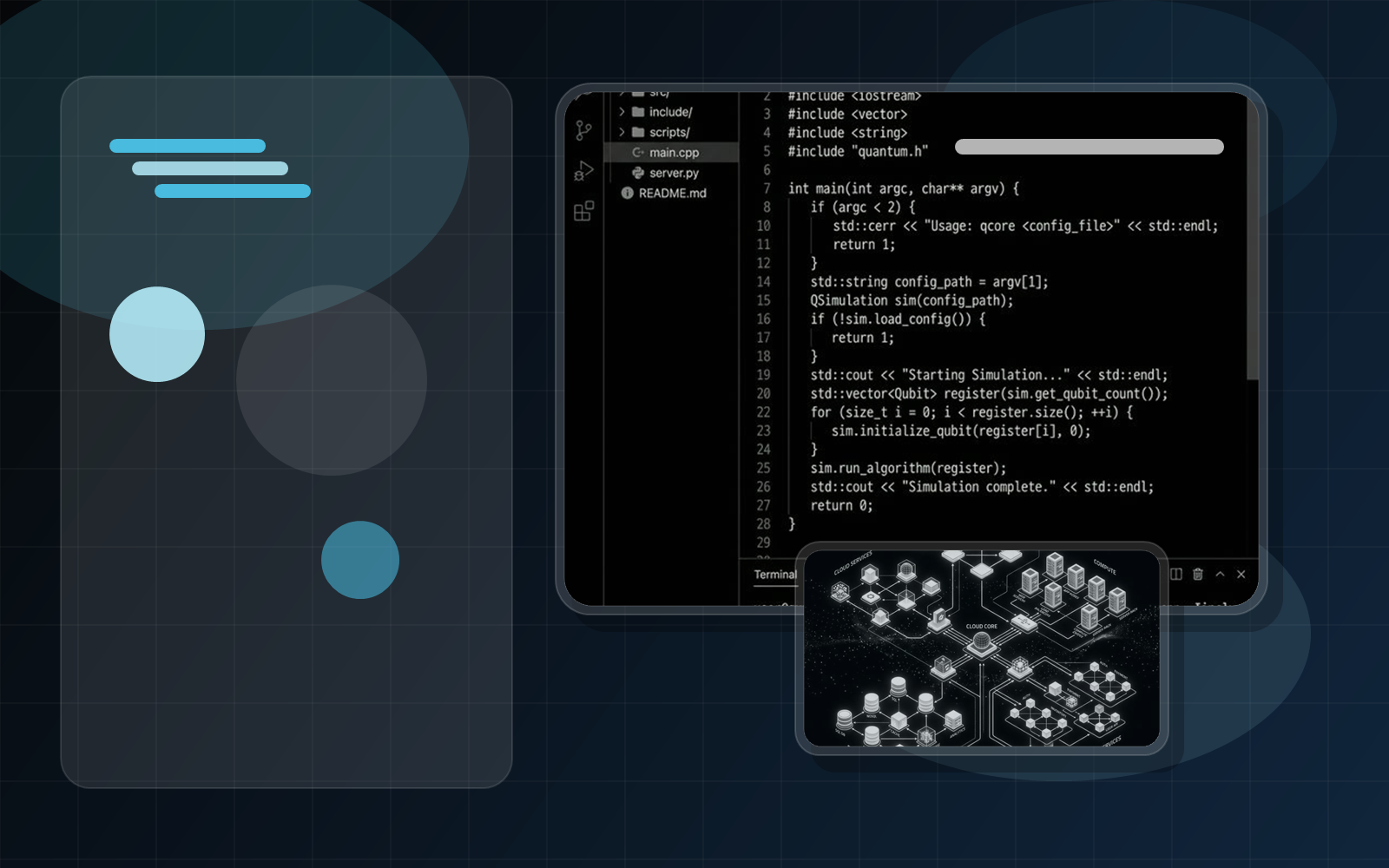Click the sim.initialize_qubit line
The width and height of the screenshot is (1389, 868).
pyautogui.click(x=961, y=431)
